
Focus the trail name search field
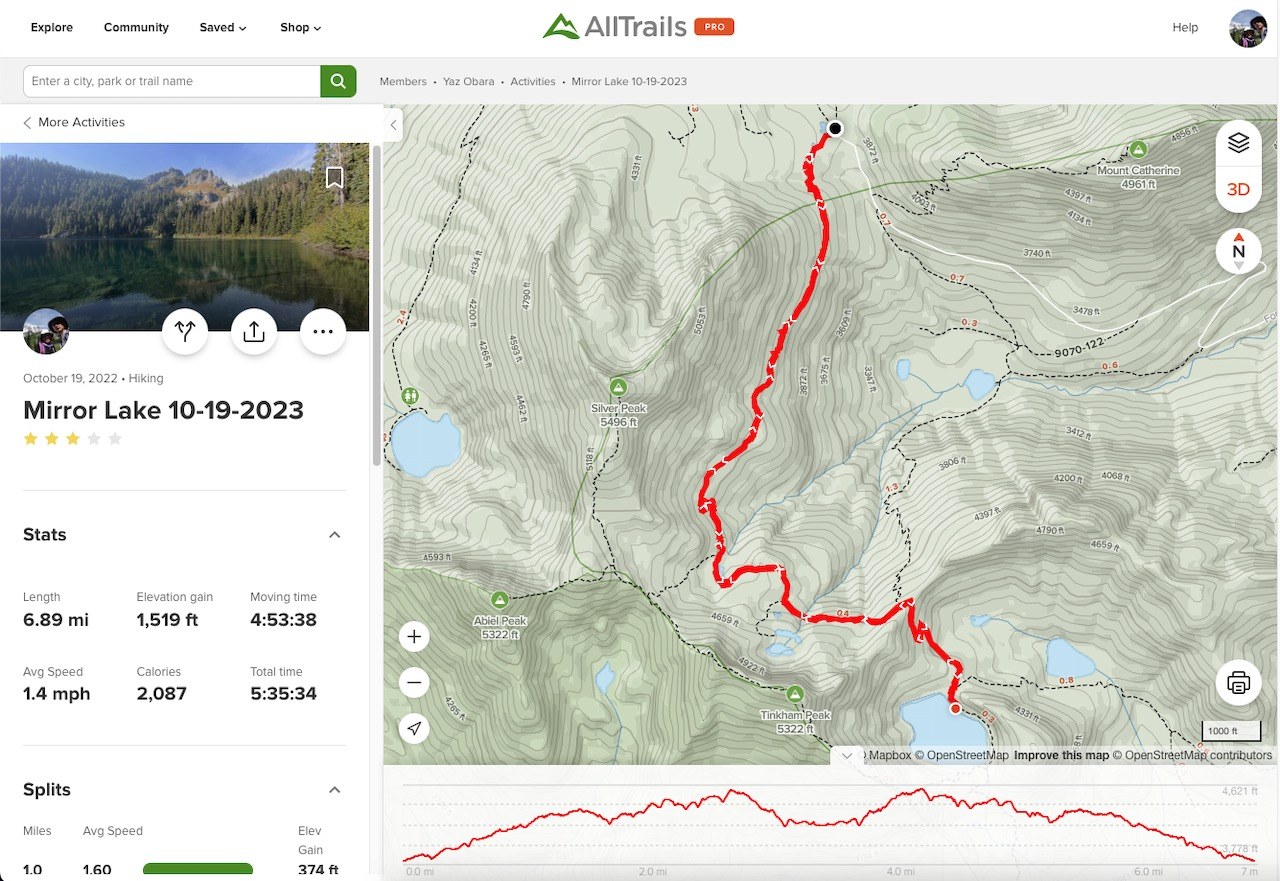coord(171,81)
